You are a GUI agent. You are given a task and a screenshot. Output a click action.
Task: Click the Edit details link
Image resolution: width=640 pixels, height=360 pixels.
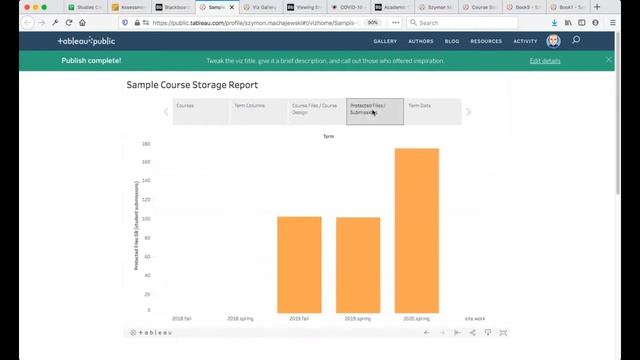[545, 61]
